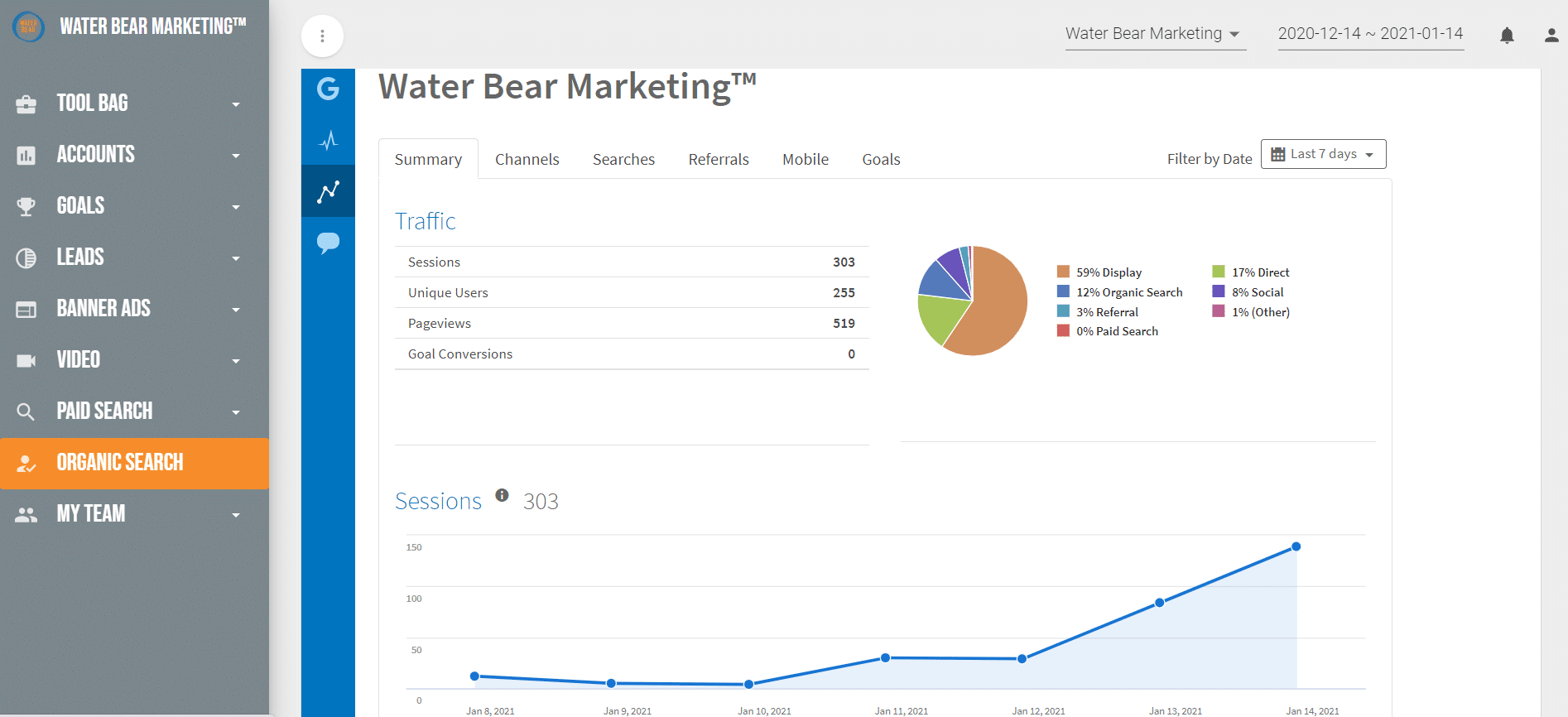Click the Tool Bag briefcase icon
This screenshot has width=1568, height=717.
click(x=26, y=103)
